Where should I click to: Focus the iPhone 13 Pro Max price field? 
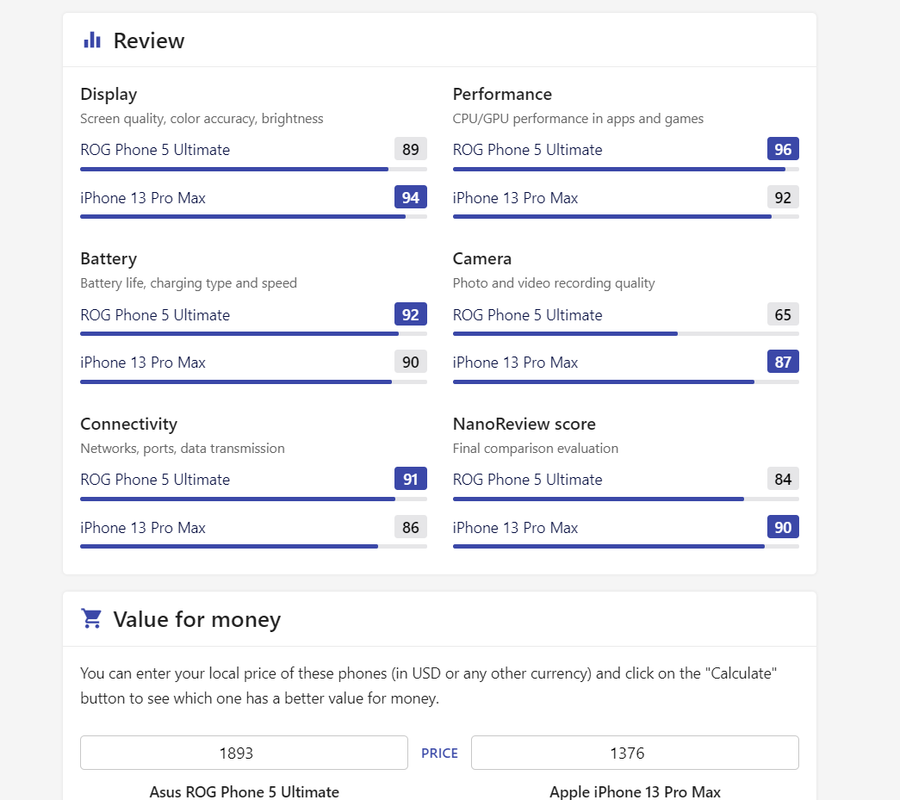tap(634, 753)
